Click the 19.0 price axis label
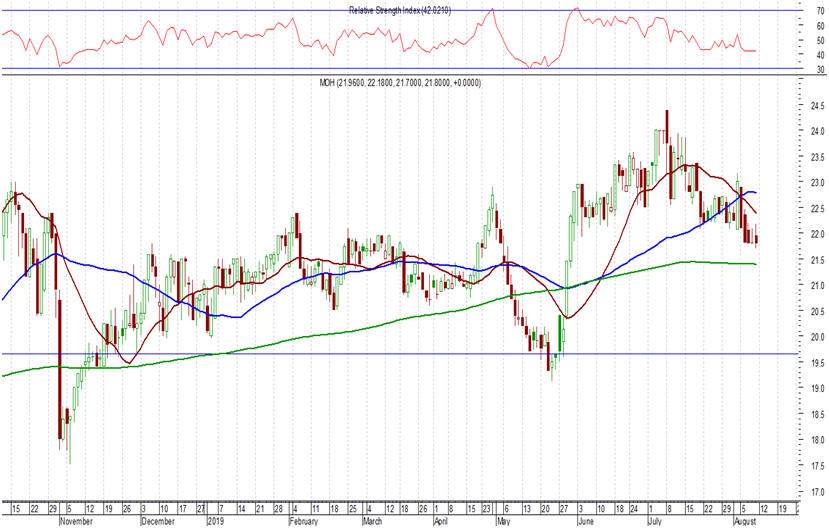The image size is (829, 528). pos(818,388)
